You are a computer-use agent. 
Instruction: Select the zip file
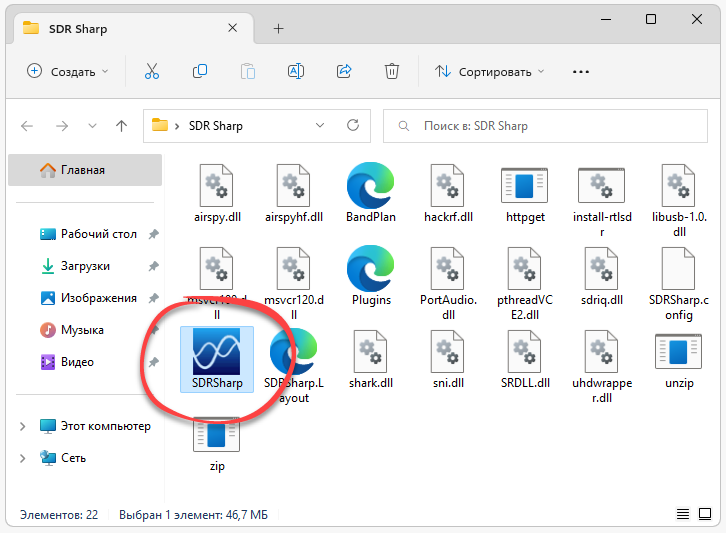coord(217,445)
